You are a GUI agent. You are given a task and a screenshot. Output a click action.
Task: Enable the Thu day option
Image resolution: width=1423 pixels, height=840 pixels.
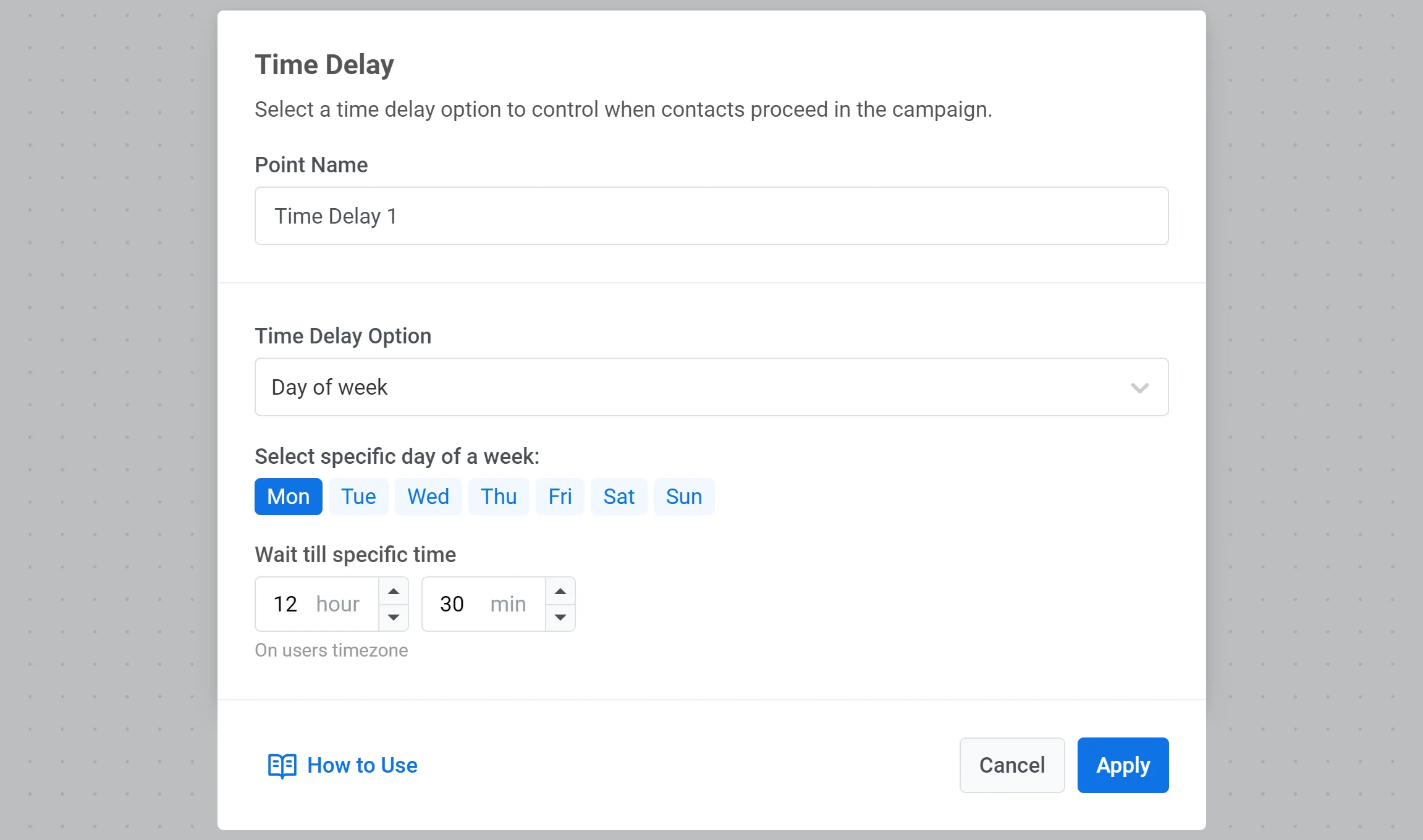pyautogui.click(x=499, y=497)
